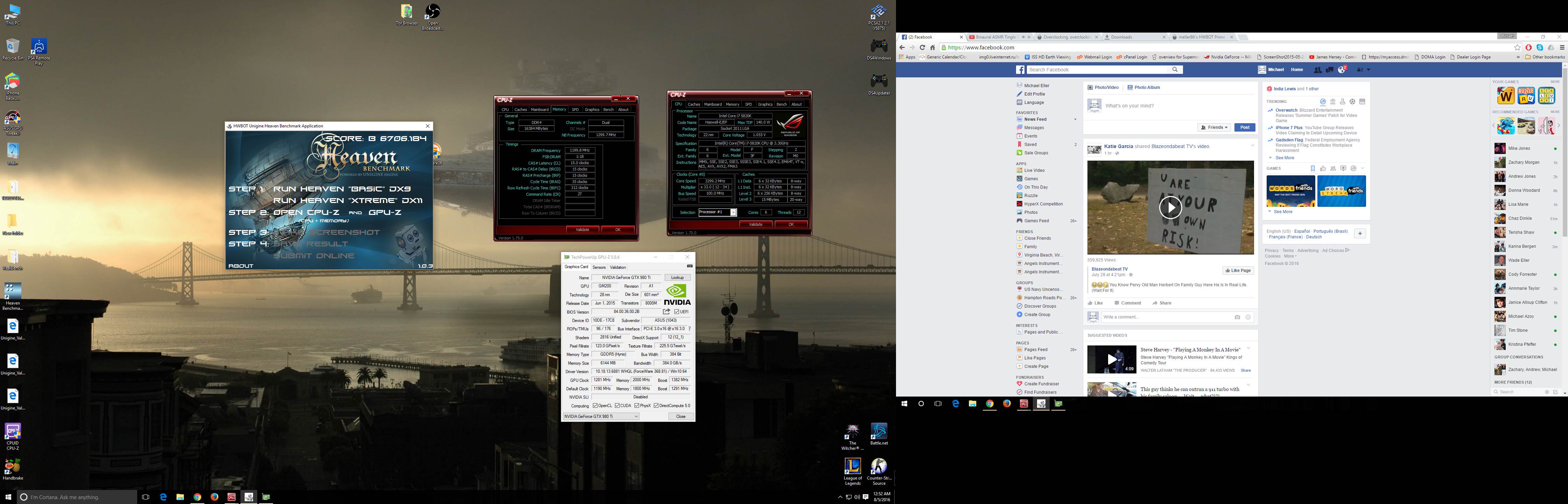Image resolution: width=1568 pixels, height=504 pixels.
Task: Click the Bus Interface question mark in GPU-Z
Action: (x=689, y=329)
